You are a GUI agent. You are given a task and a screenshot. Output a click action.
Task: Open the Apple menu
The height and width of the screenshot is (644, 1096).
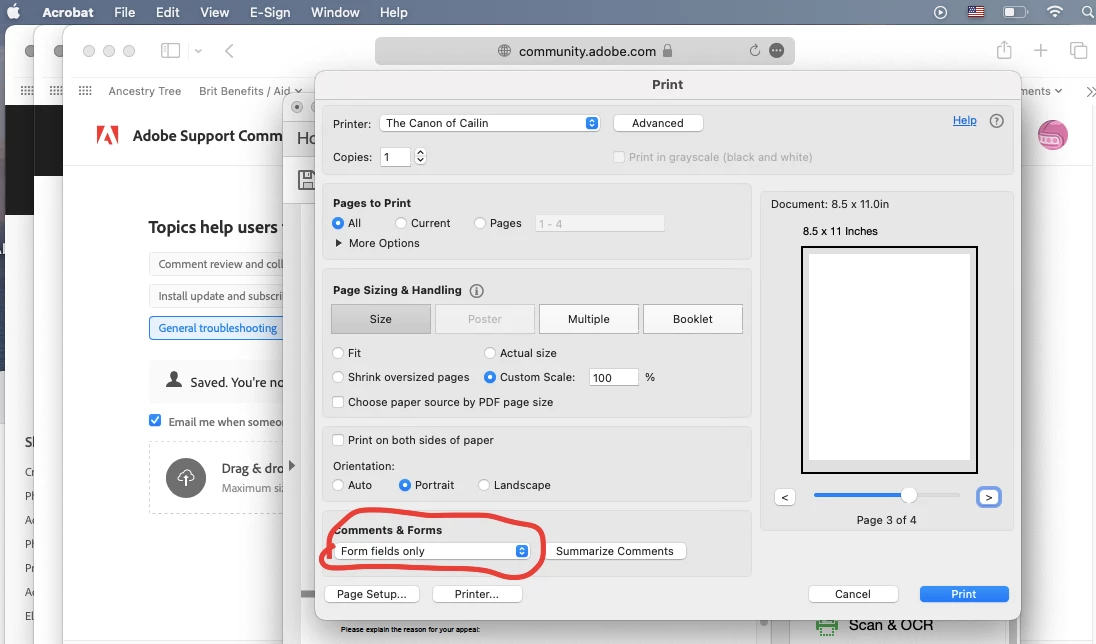point(13,12)
